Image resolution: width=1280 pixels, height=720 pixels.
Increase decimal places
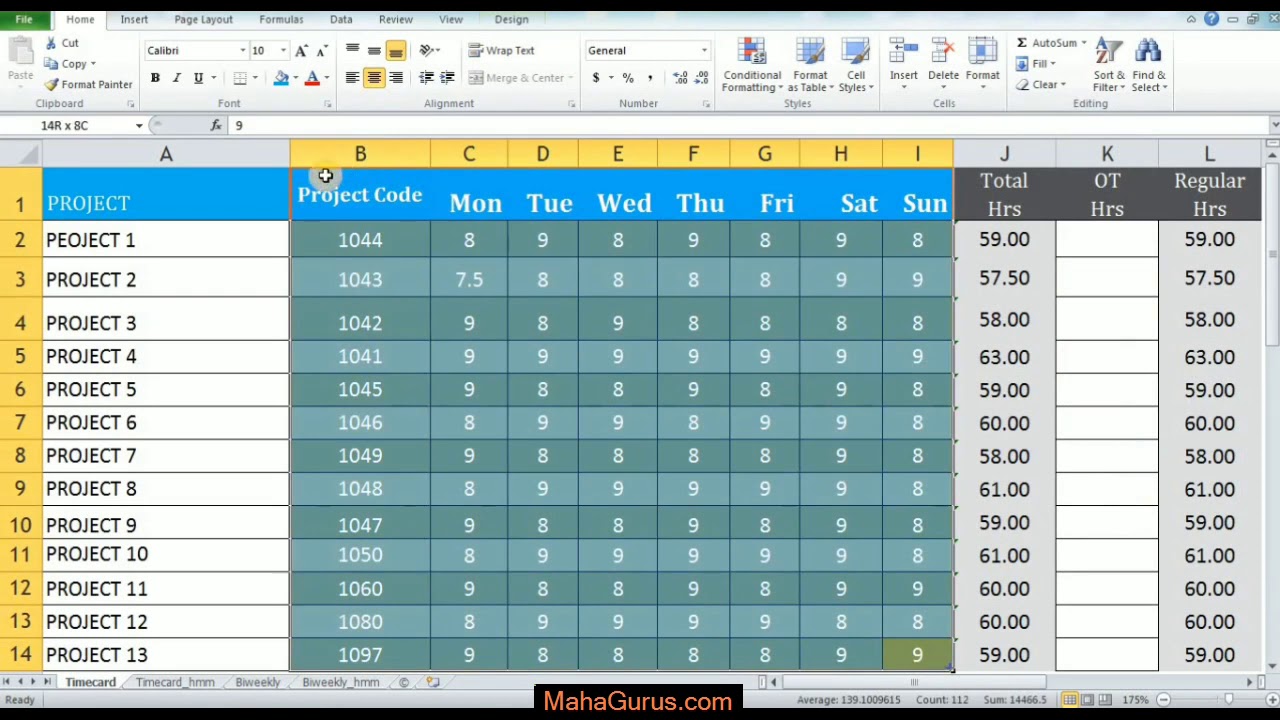(x=681, y=78)
